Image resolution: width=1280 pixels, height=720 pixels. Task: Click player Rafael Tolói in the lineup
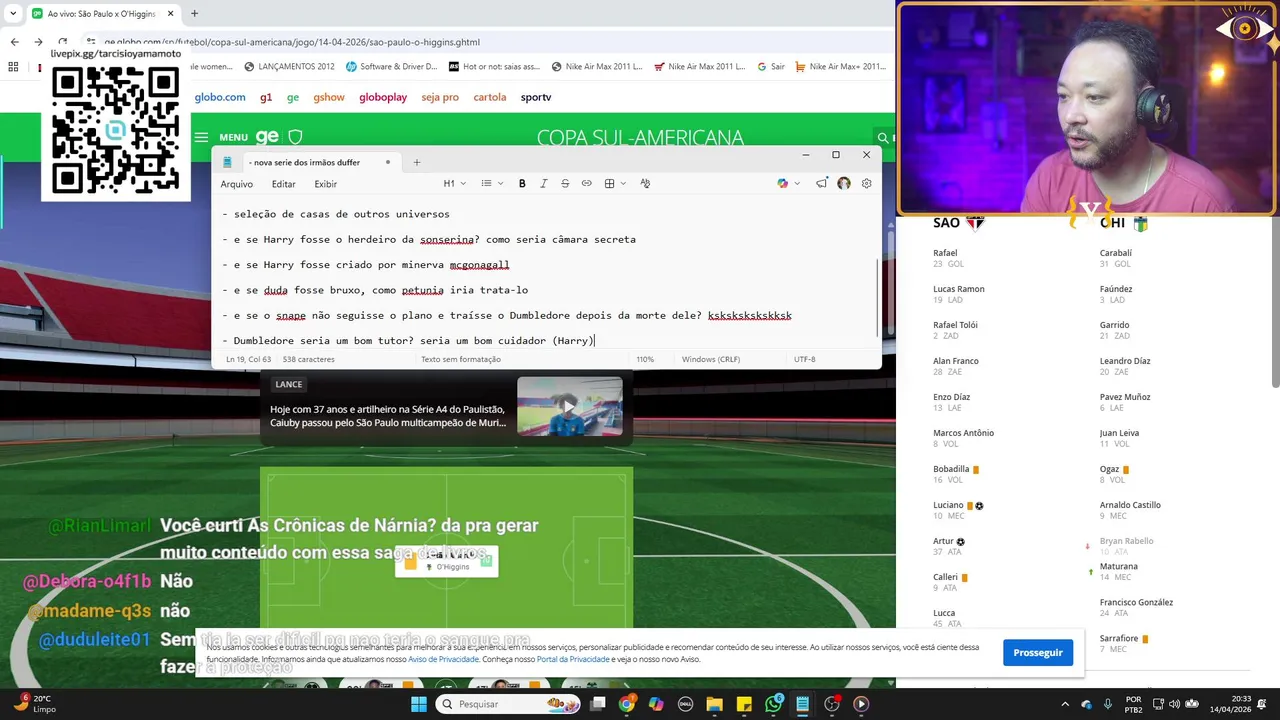(x=955, y=325)
